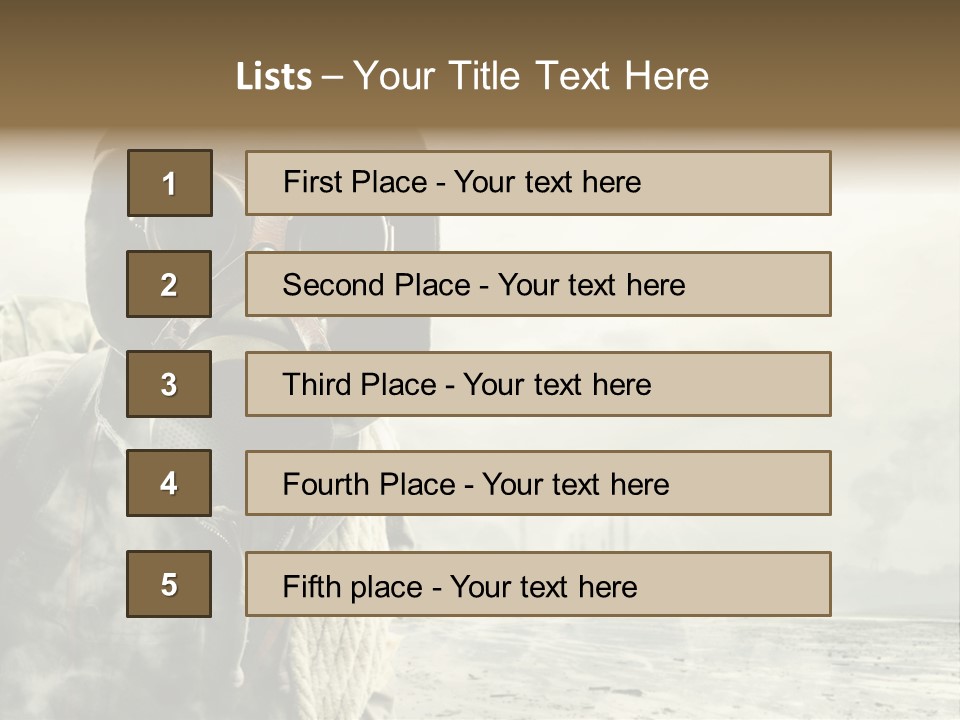Select the number 4 square
Image resolution: width=960 pixels, height=720 pixels.
tap(169, 483)
